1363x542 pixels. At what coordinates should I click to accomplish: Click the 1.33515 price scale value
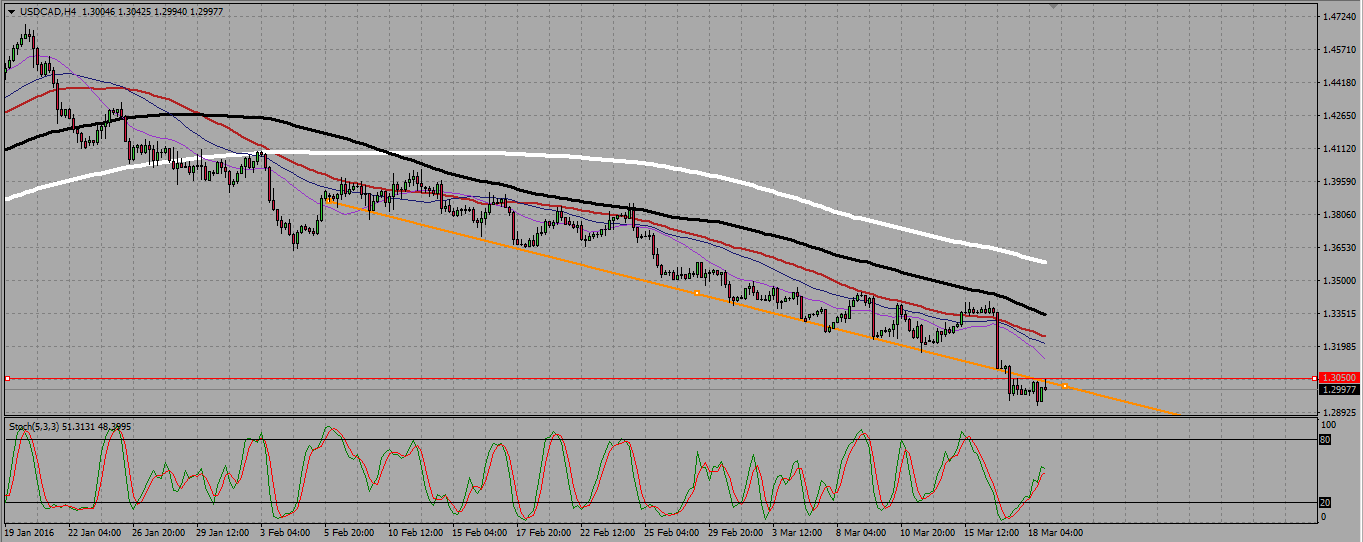click(x=1339, y=314)
